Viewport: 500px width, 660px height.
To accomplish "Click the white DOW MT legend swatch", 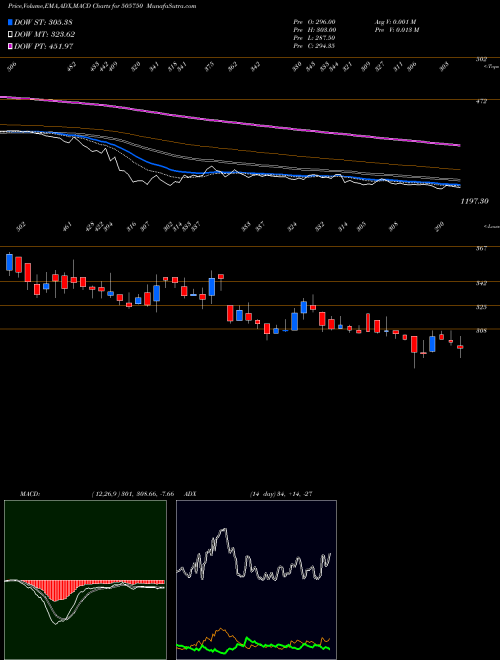I will click(10, 35).
